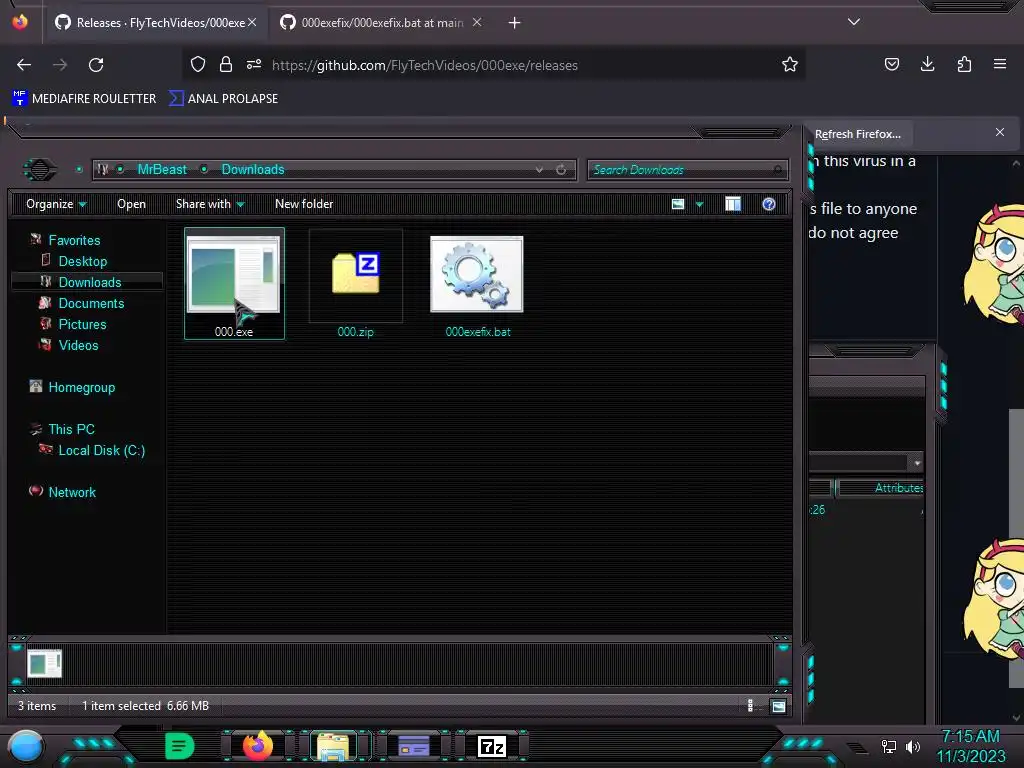
Task: Expand dropdown in background window
Action: click(x=917, y=463)
